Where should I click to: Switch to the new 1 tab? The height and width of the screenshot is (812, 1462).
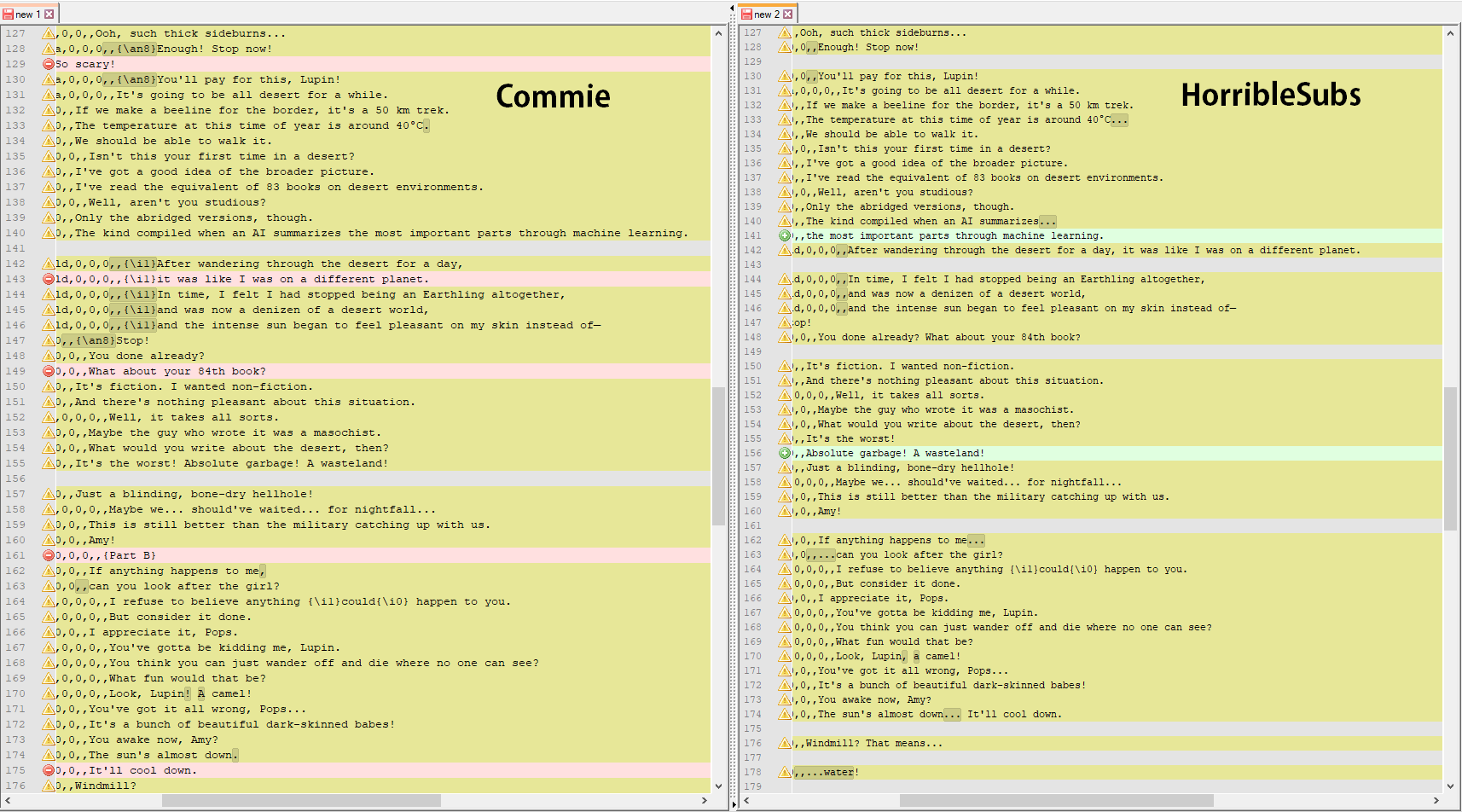(x=29, y=14)
